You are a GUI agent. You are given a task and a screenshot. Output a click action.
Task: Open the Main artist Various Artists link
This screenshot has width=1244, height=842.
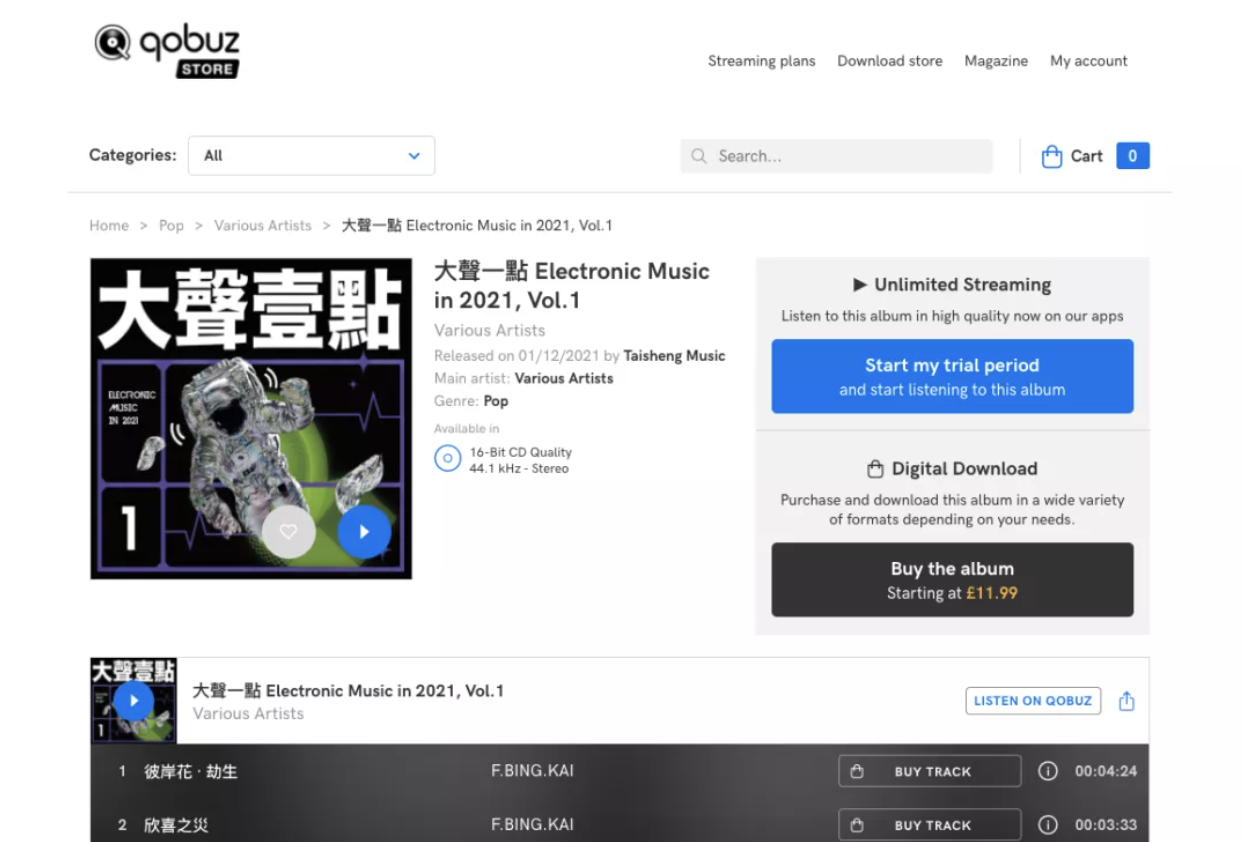564,379
